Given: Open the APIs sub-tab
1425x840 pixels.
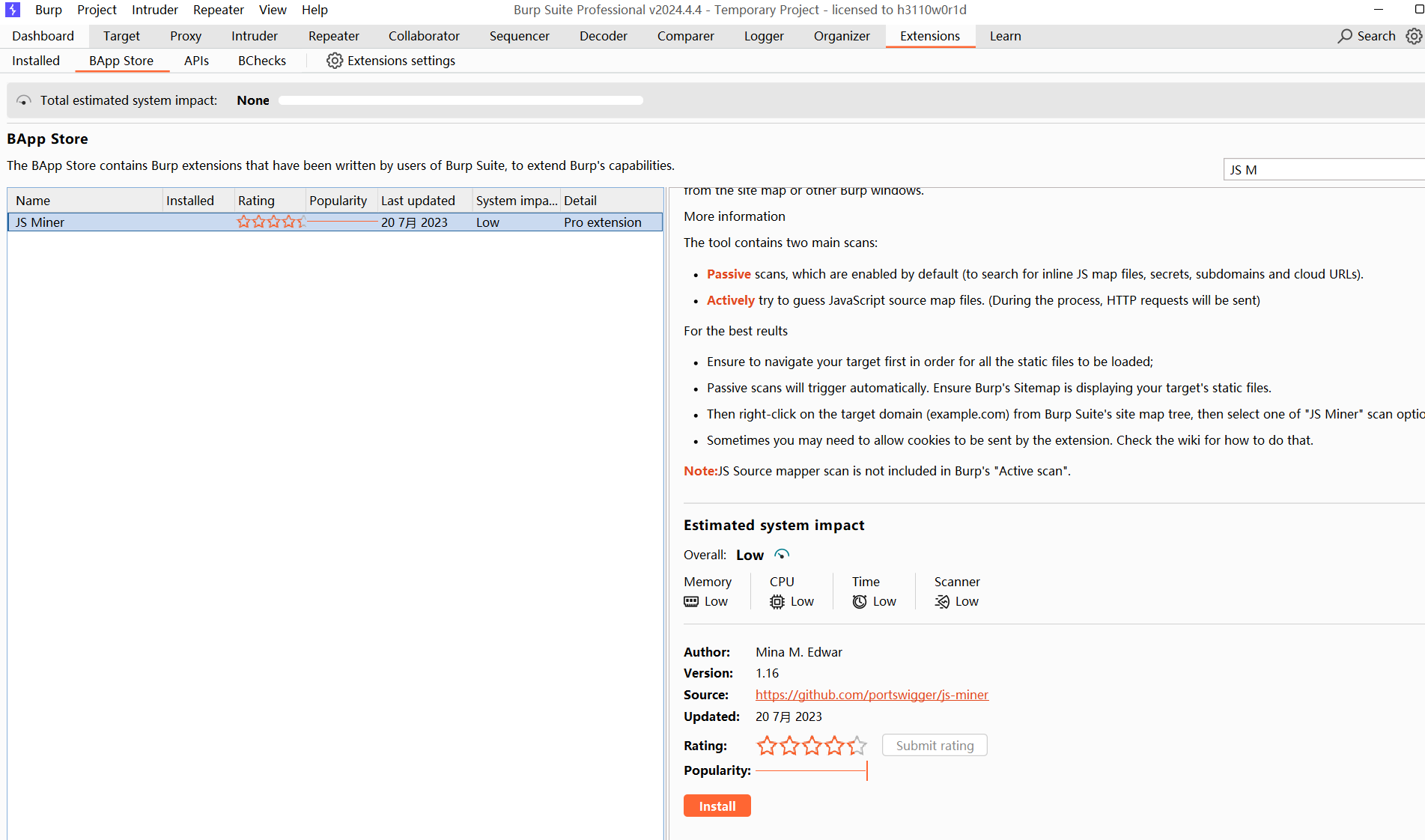Looking at the screenshot, I should (196, 61).
